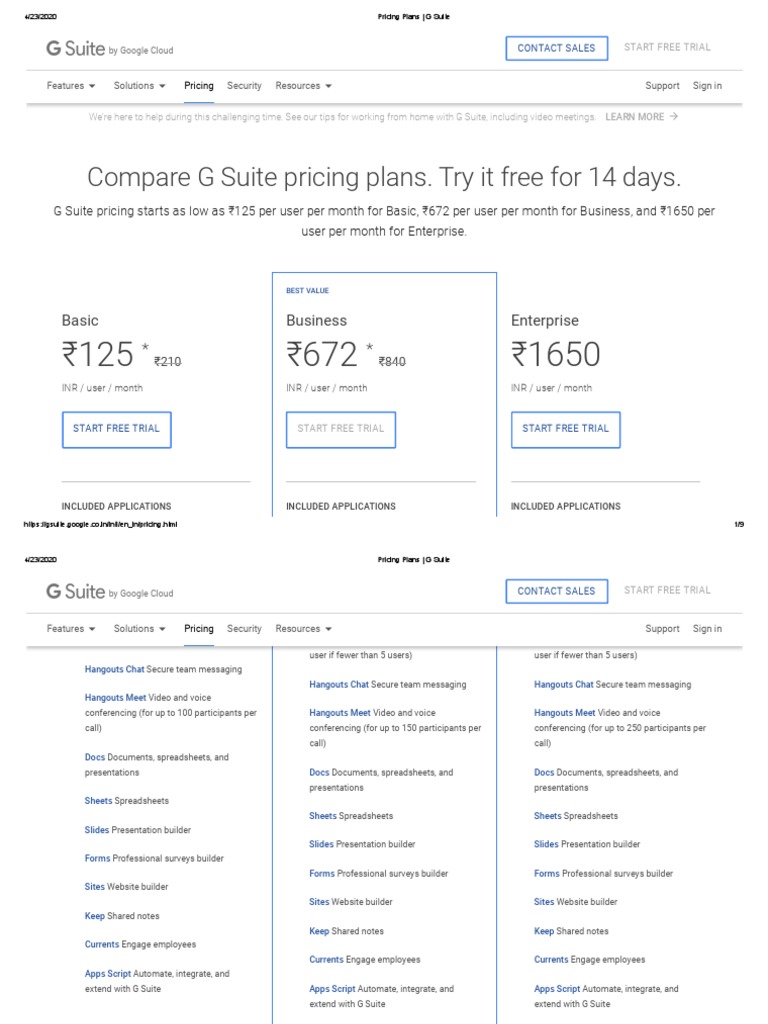
Task: Open Hangouts Meet link in Business column
Action: coord(340,713)
